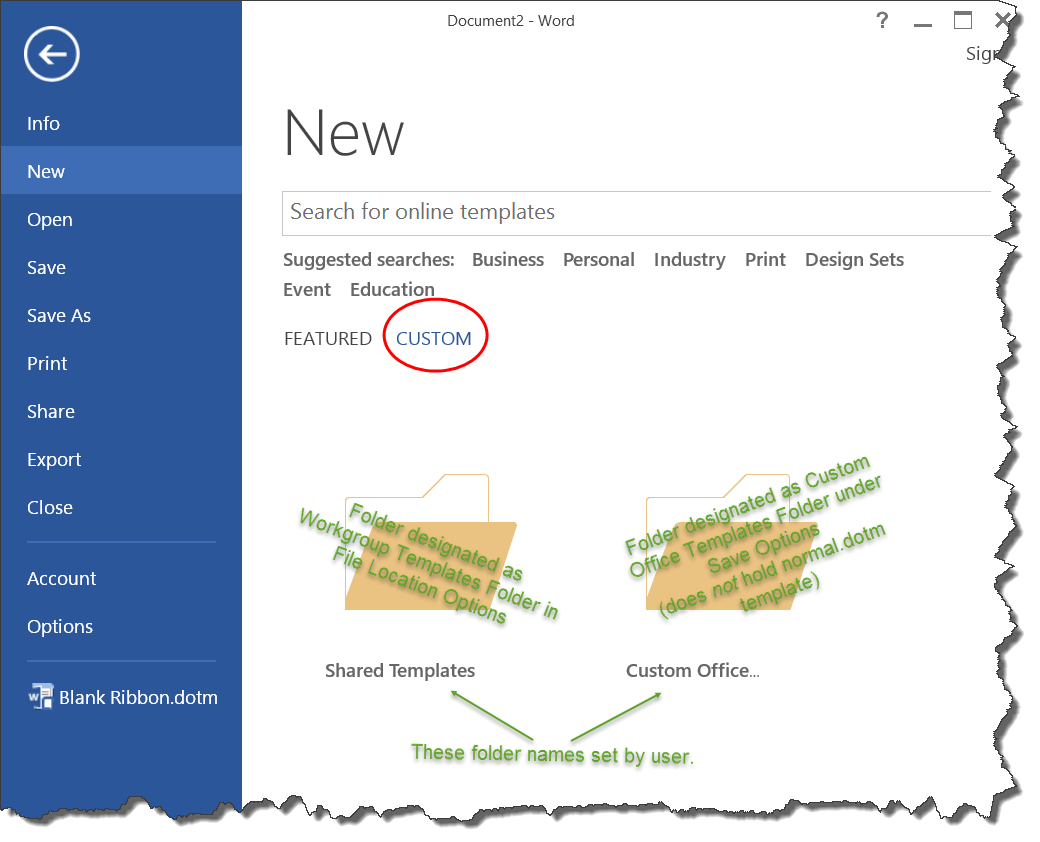Screen dimensions: 1040x842
Task: Open the Export page in the sidebar
Action: tap(54, 460)
